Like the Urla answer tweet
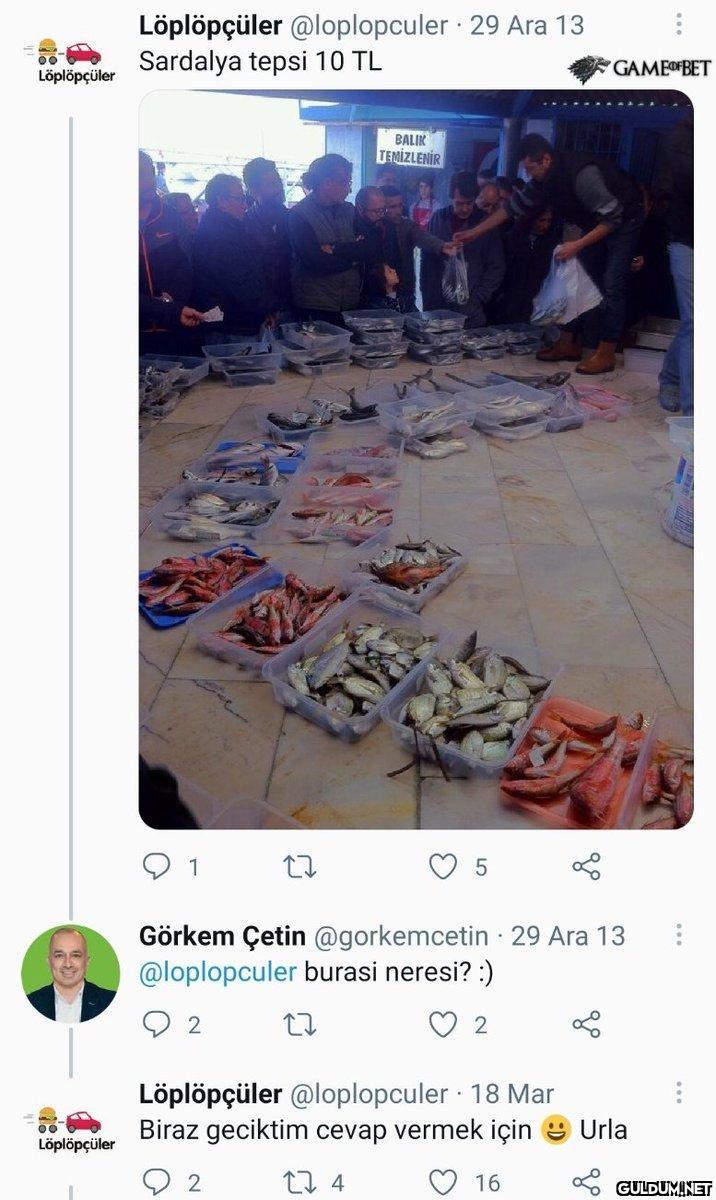 (443, 1182)
